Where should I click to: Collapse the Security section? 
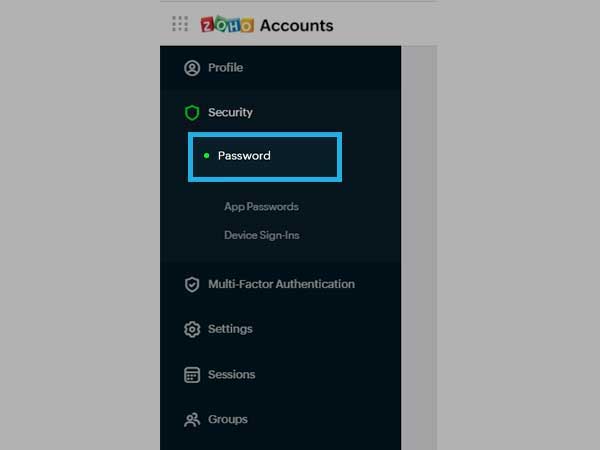(x=280, y=112)
